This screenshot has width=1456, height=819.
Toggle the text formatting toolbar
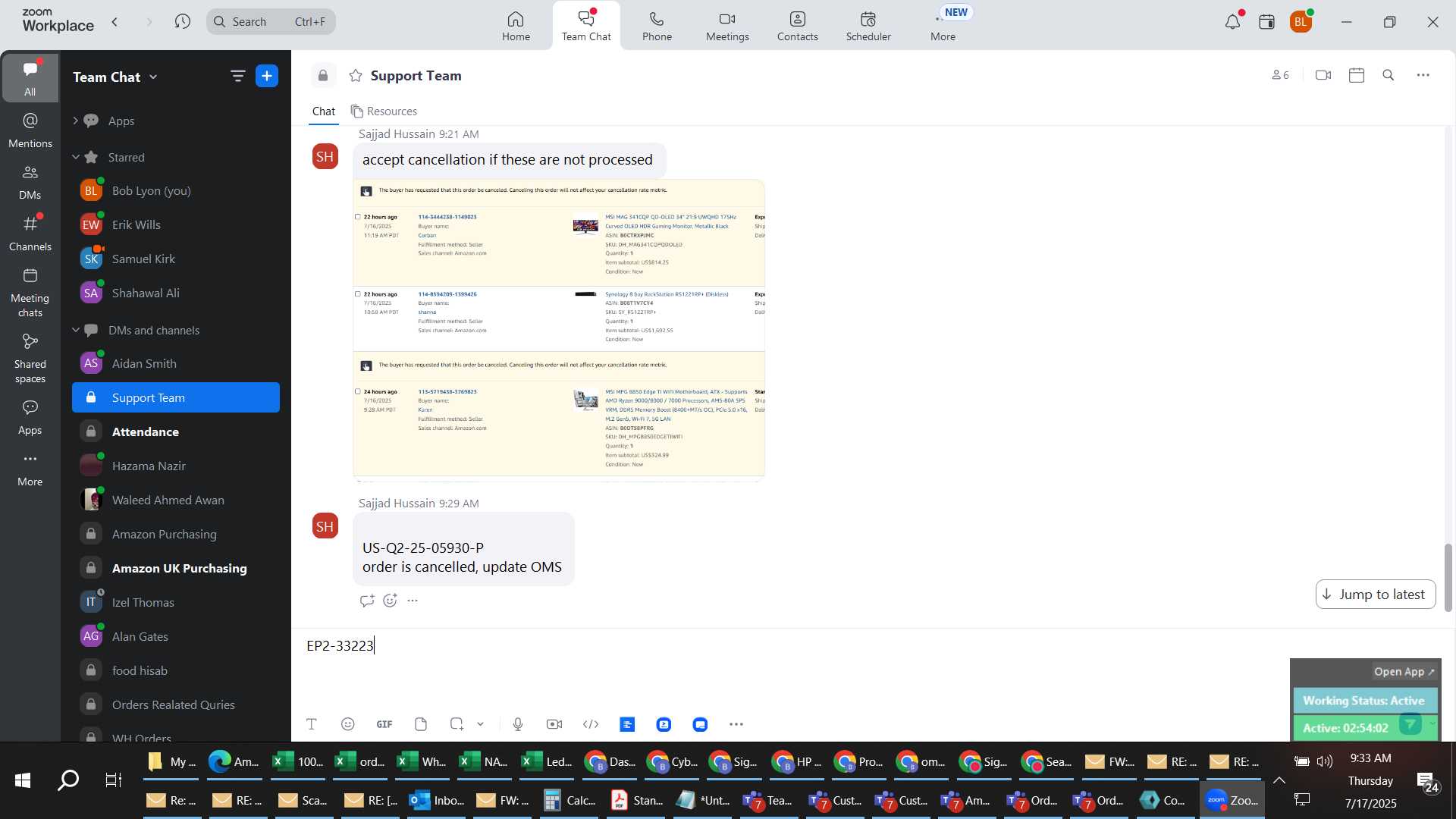pos(312,724)
